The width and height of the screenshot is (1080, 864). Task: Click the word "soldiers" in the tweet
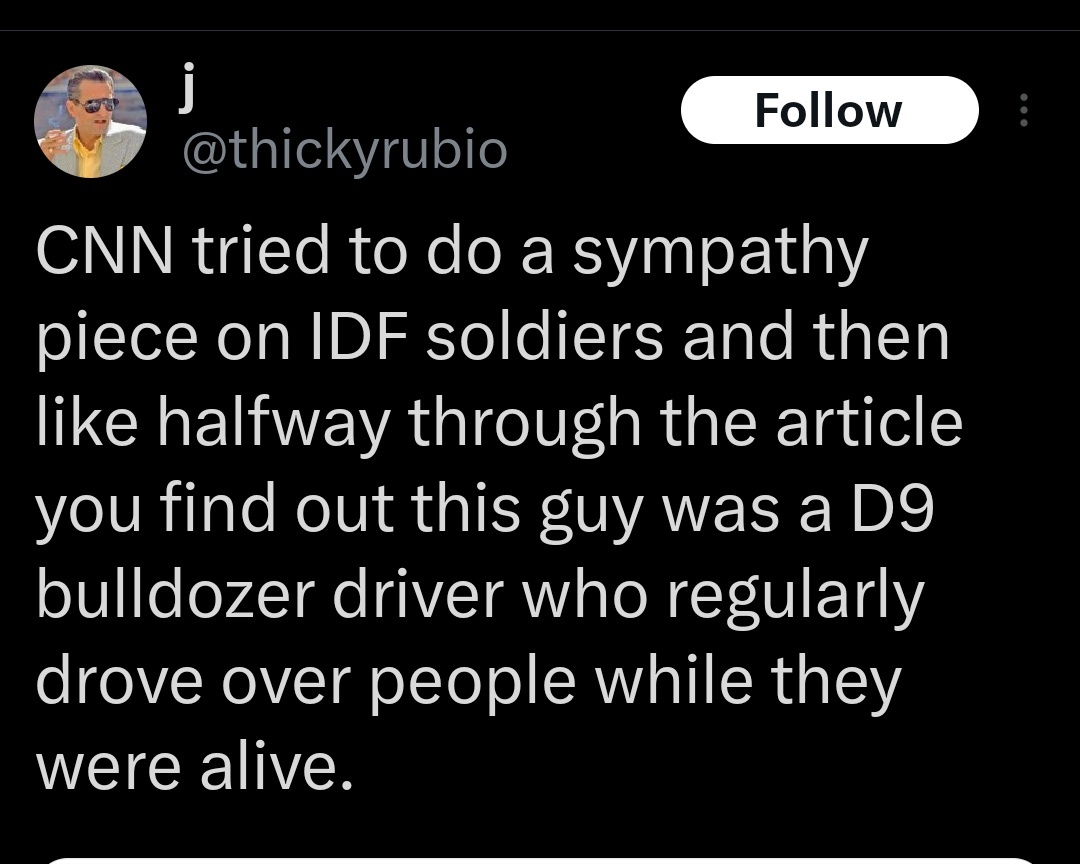click(545, 337)
